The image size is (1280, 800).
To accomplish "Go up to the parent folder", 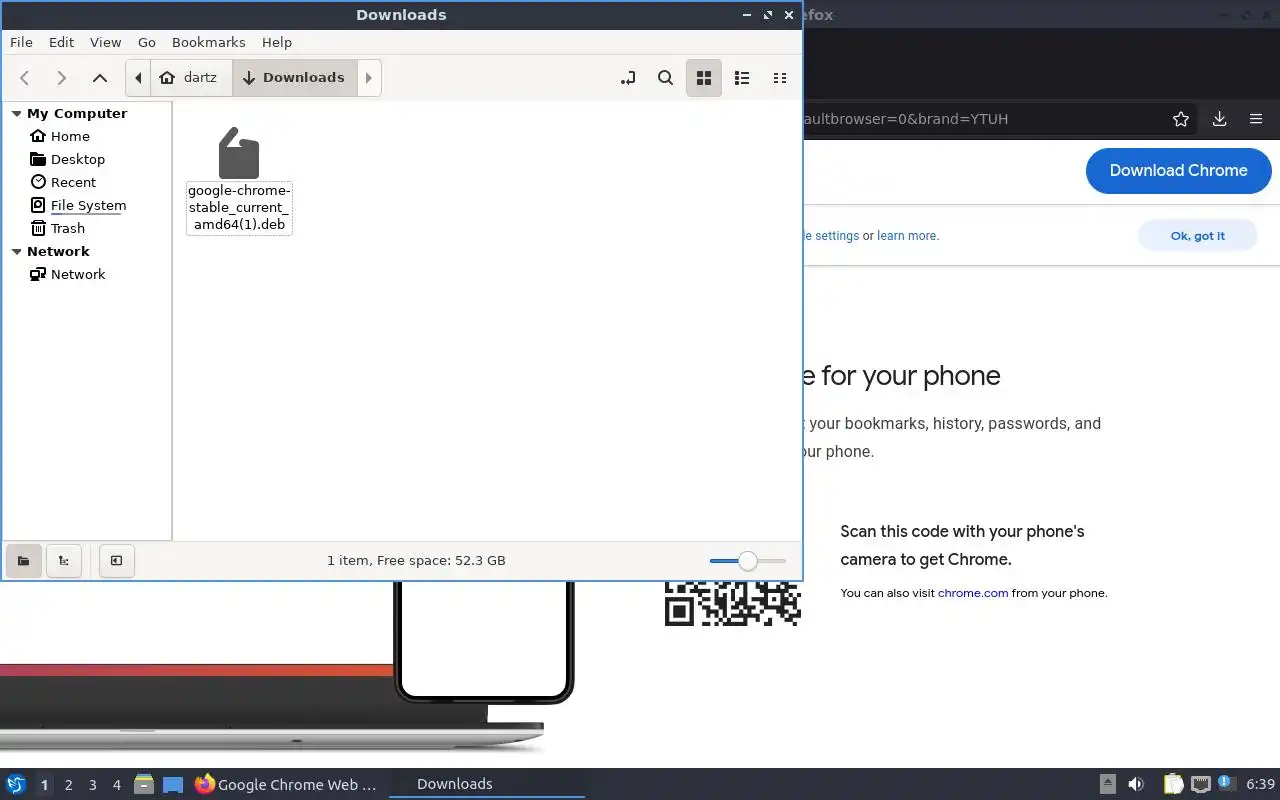I will click(x=99, y=78).
